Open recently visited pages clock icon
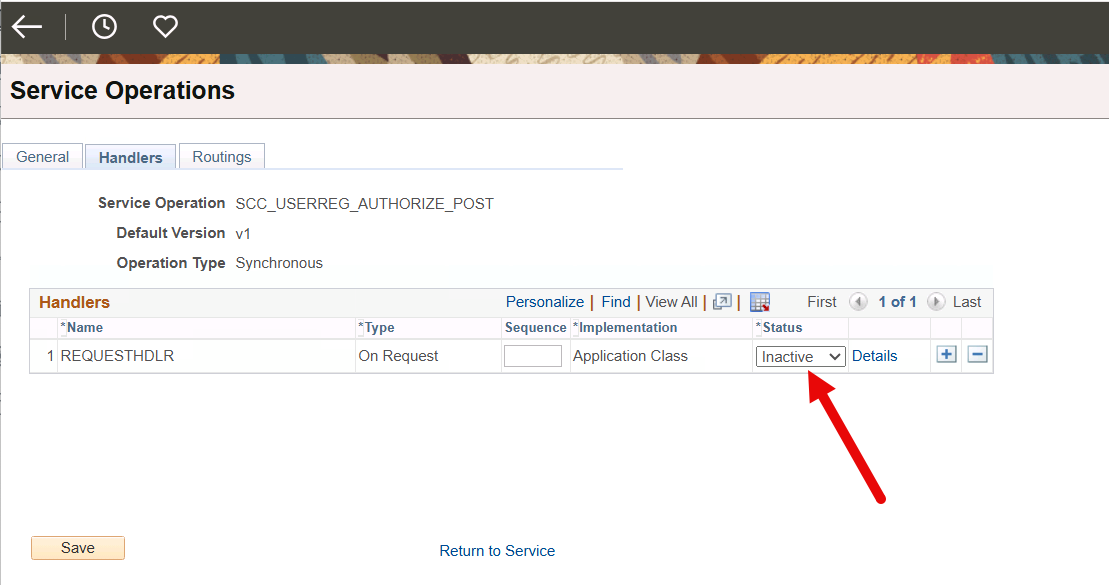1109x585 pixels. click(x=104, y=27)
